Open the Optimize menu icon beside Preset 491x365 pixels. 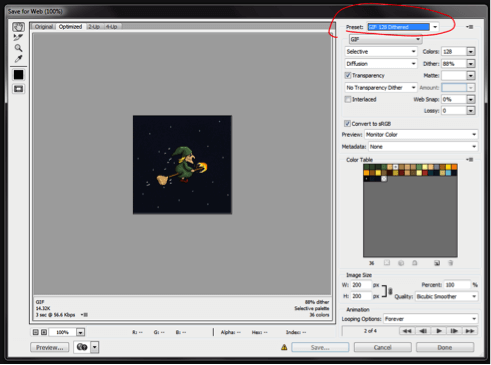[470, 27]
